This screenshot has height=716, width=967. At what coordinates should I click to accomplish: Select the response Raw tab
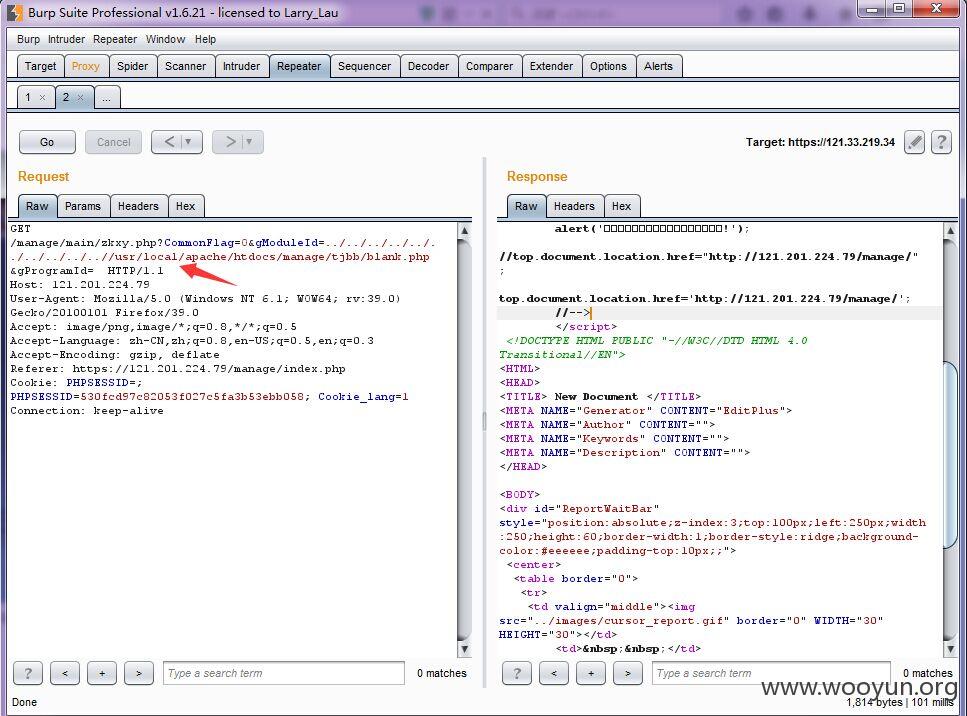pos(526,206)
